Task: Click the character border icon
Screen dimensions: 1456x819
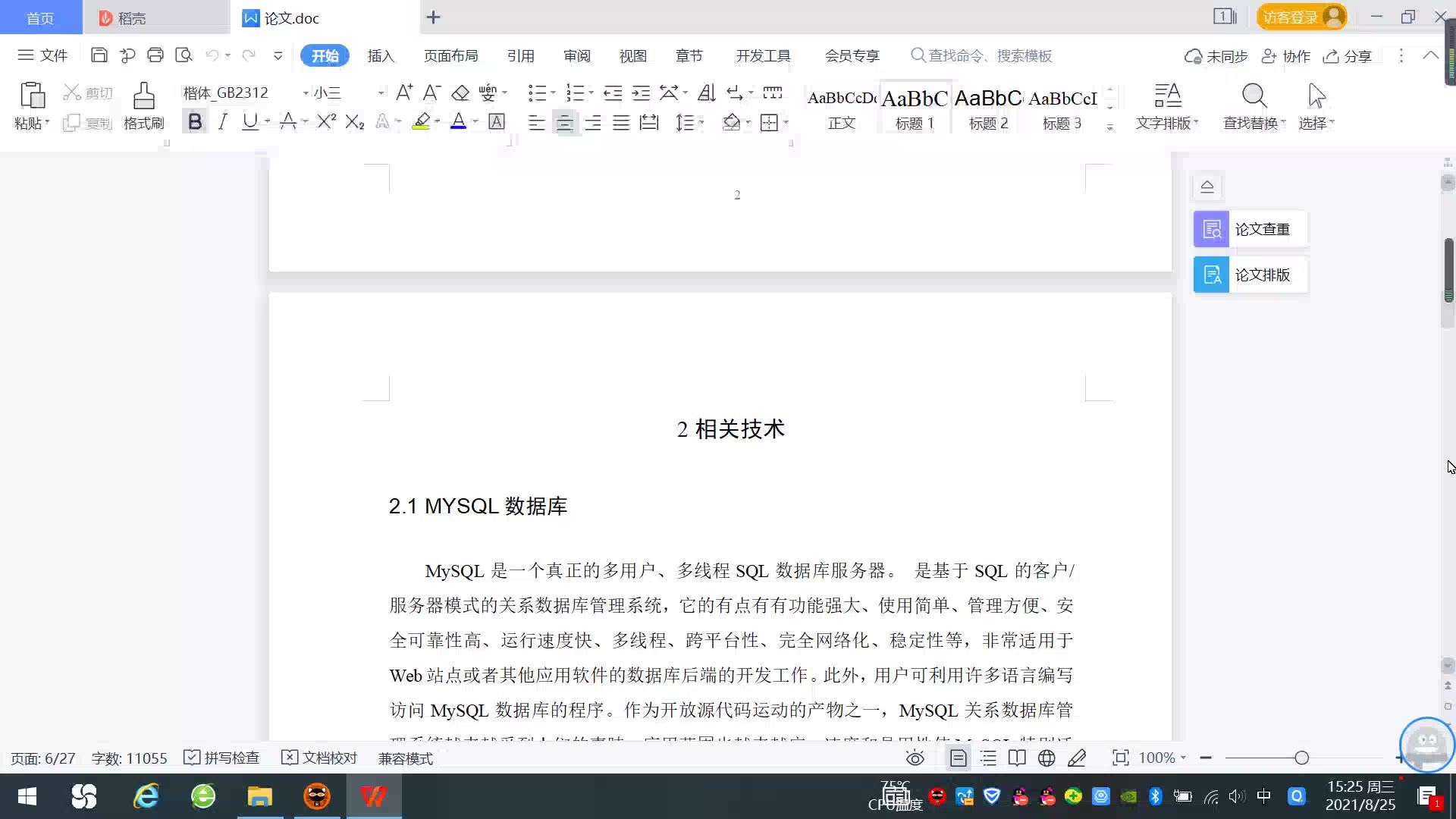Action: click(497, 121)
